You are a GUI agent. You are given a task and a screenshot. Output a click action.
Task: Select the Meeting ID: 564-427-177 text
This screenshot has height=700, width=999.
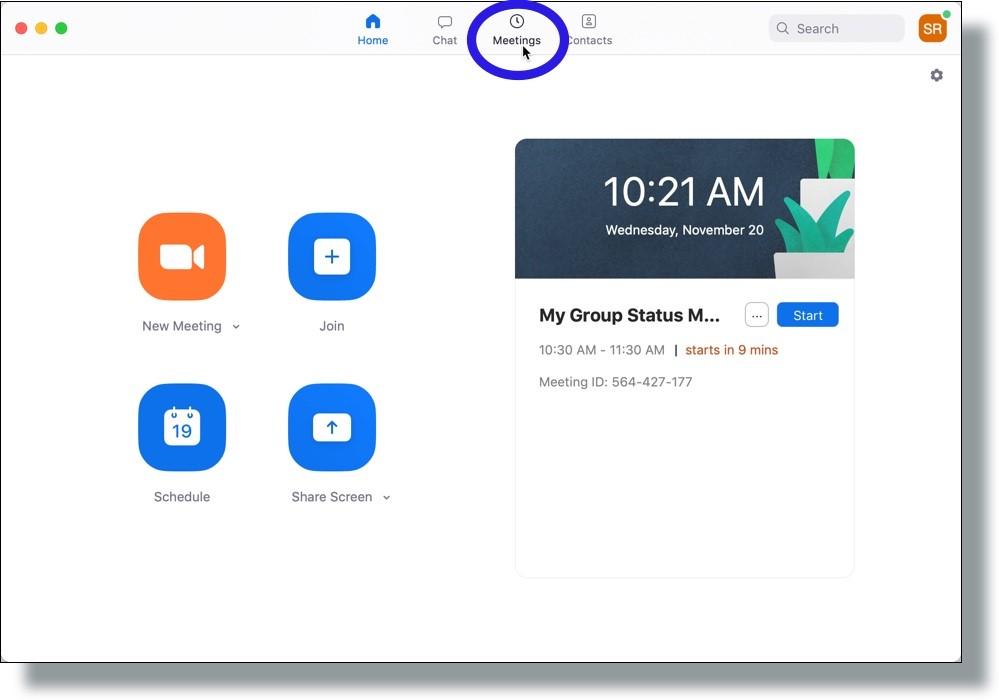pyautogui.click(x=615, y=382)
